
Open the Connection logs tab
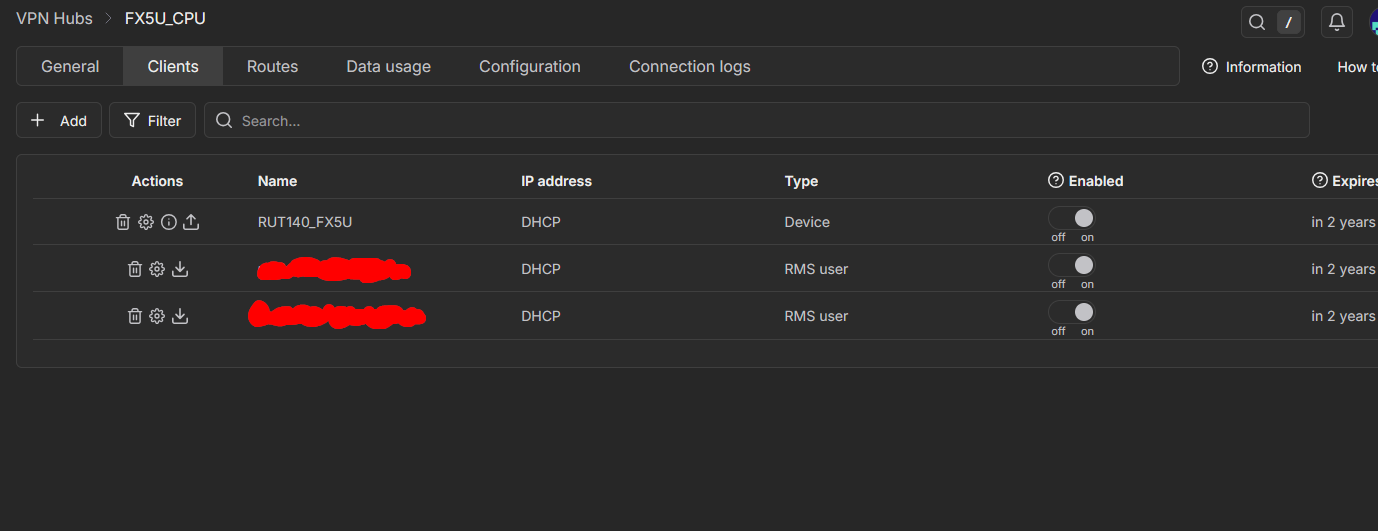(689, 67)
